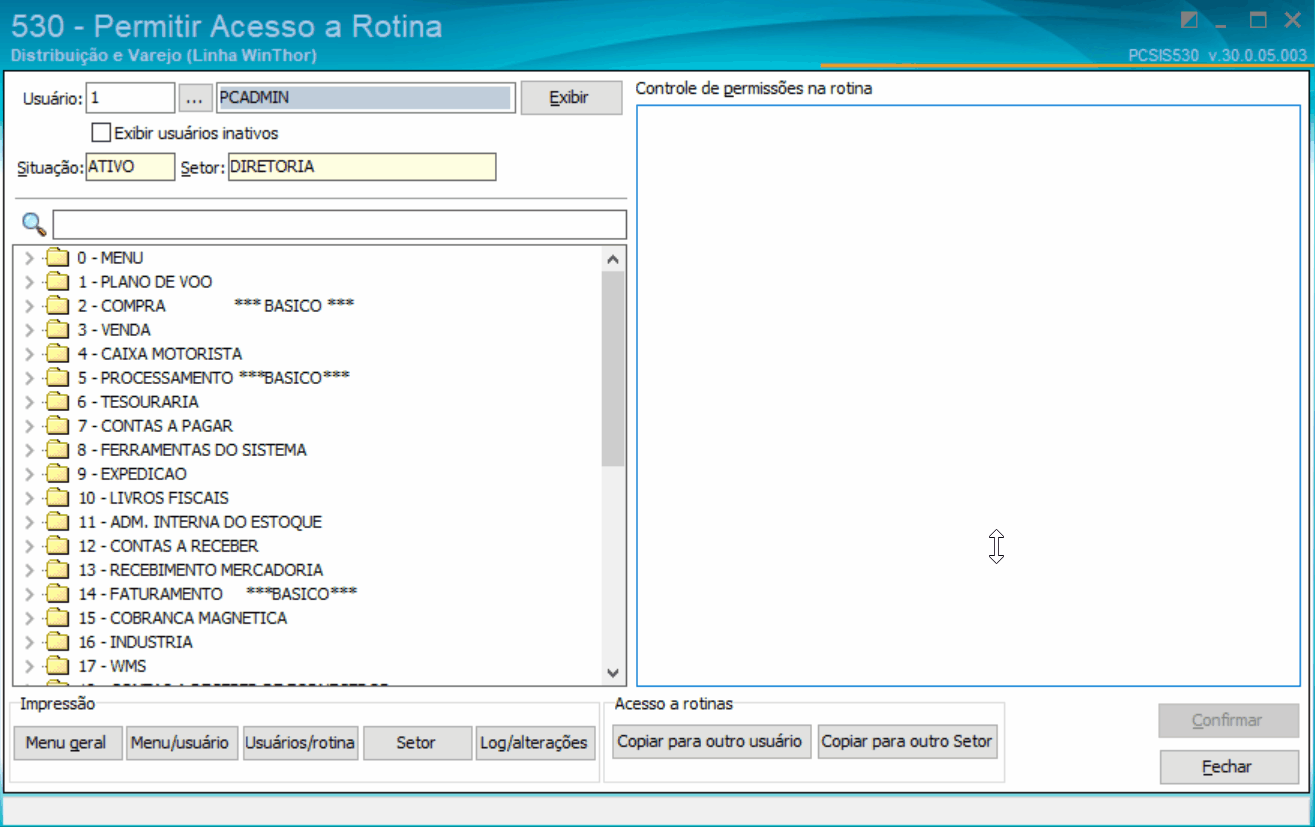This screenshot has width=1315, height=827.
Task: Click the Usuários/rotina button
Action: pos(300,743)
